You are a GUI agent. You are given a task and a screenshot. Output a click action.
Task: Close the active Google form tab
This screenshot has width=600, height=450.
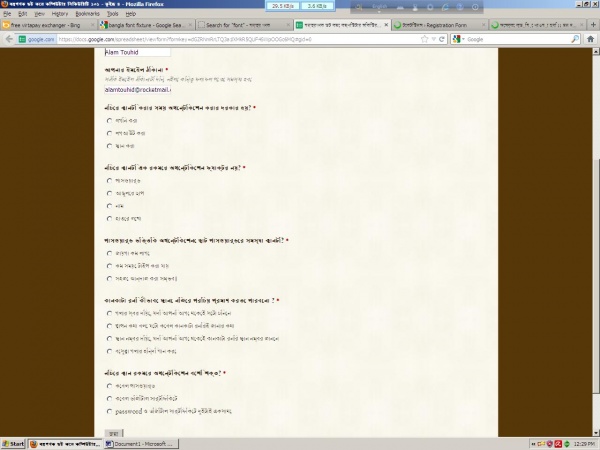pyautogui.click(x=386, y=25)
